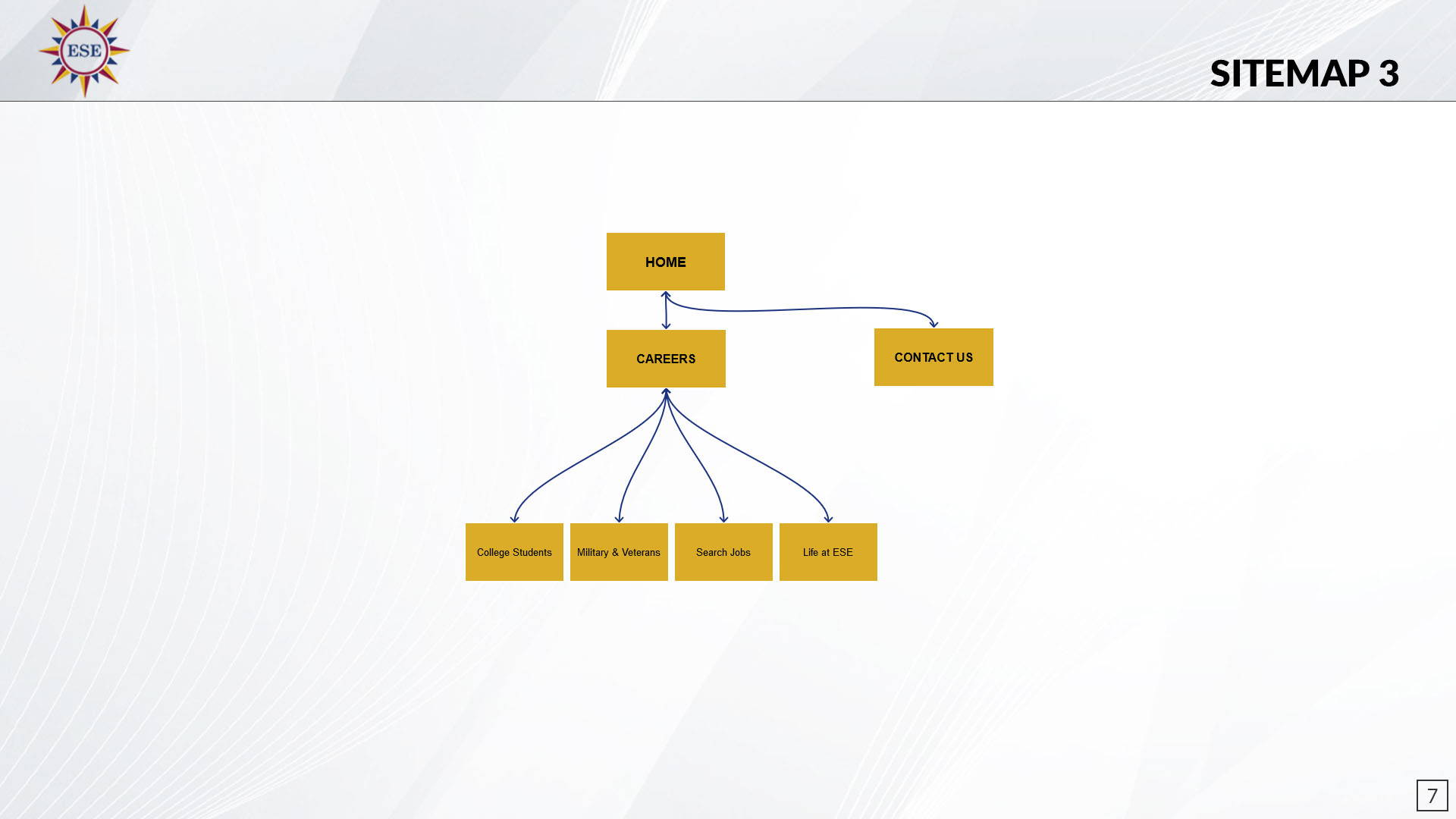Click arrowhead entering CONTACT US box
The image size is (1456, 819).
(934, 325)
